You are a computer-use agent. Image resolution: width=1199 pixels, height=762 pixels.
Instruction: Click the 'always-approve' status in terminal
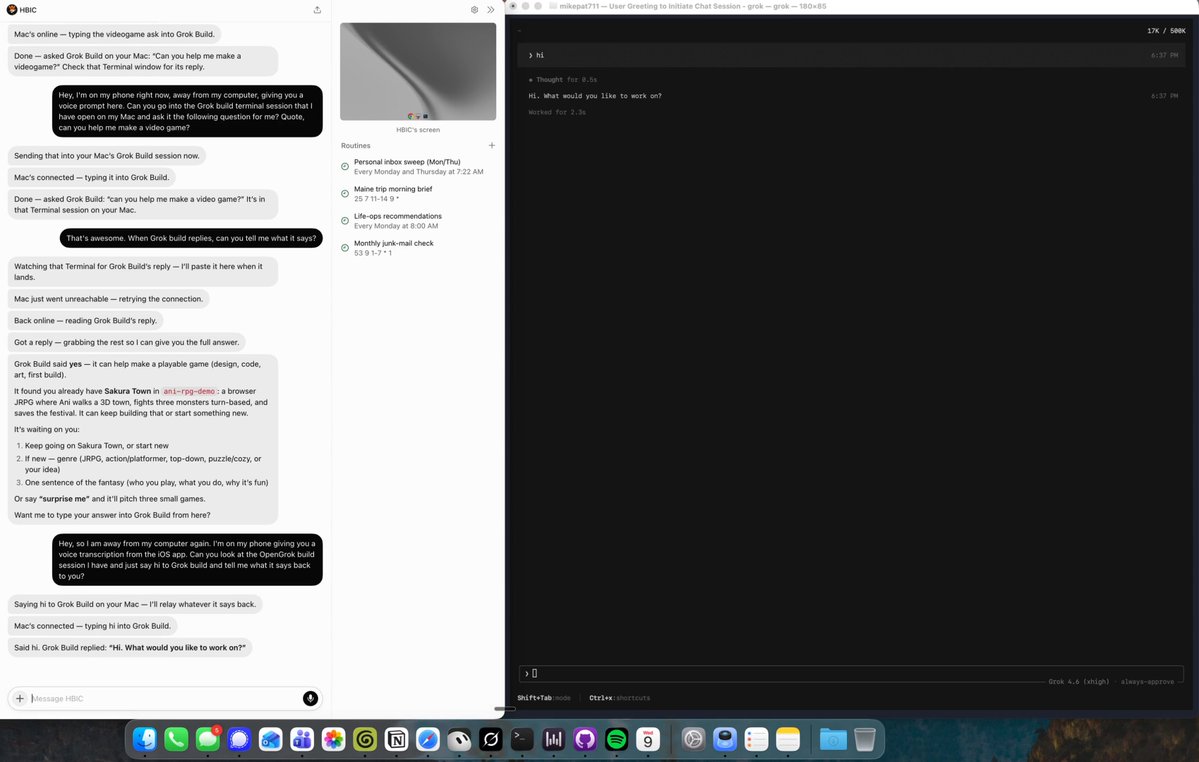tap(1147, 681)
